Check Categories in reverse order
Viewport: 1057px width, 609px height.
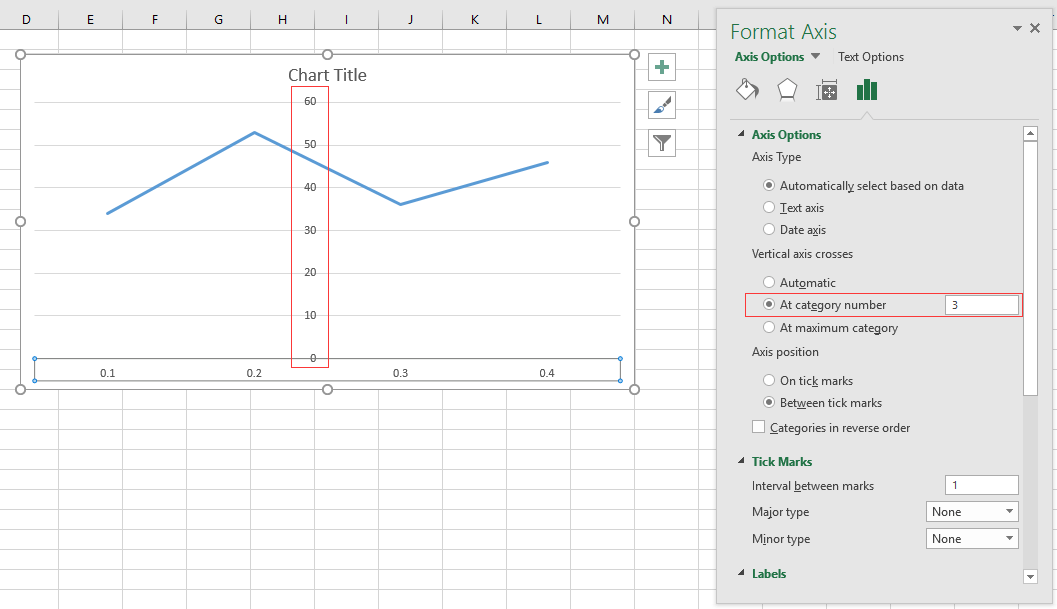point(758,427)
